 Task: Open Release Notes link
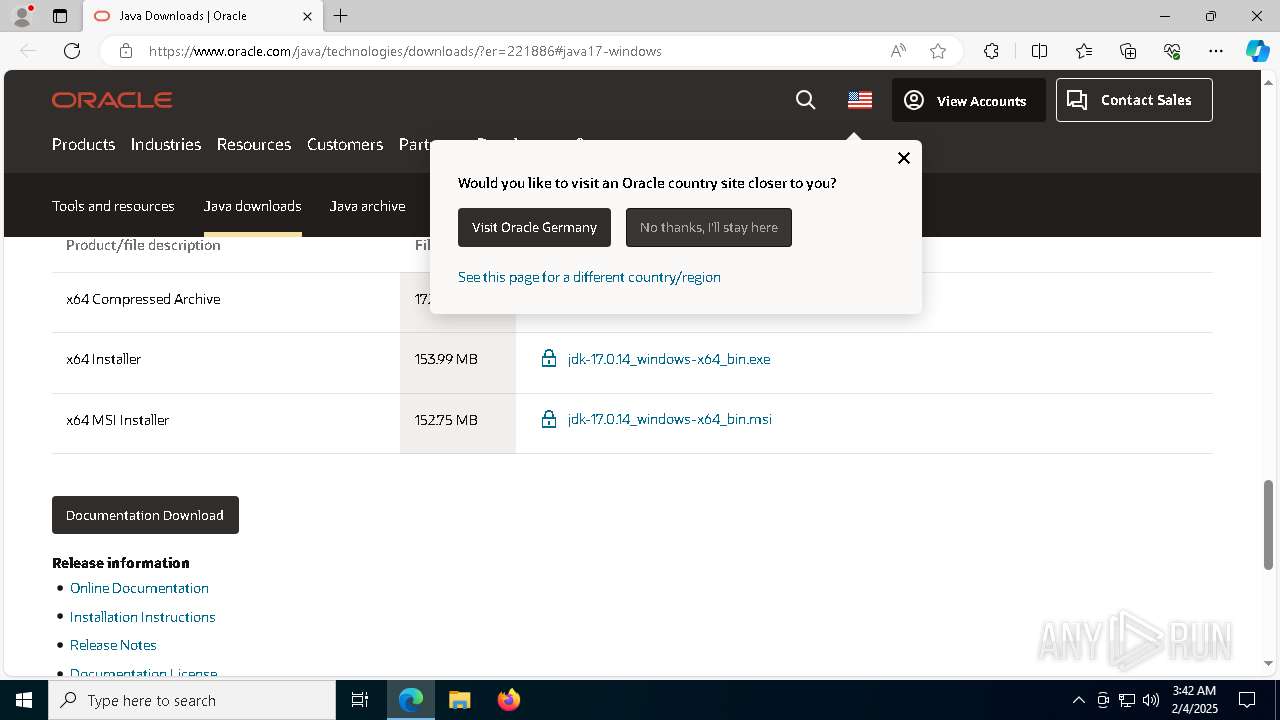113,645
